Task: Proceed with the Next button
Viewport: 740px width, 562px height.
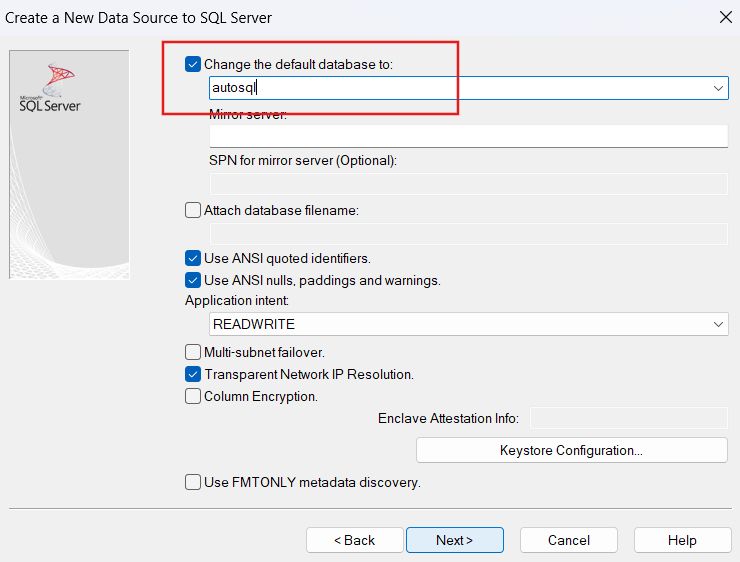Action: 455,540
